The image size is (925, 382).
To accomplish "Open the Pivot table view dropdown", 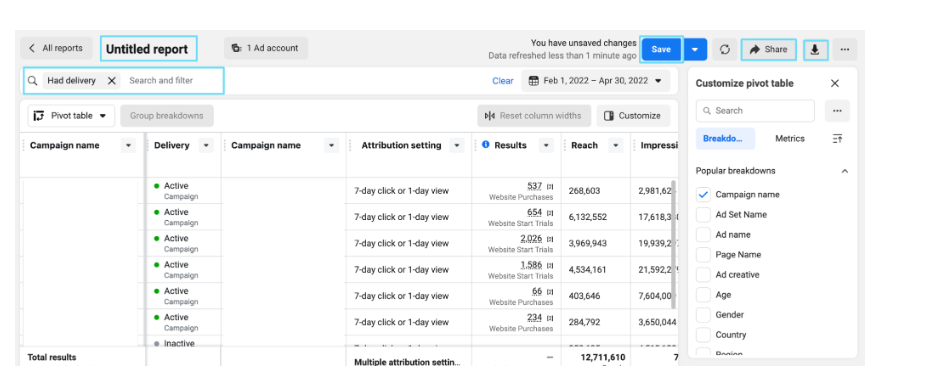I will point(70,116).
